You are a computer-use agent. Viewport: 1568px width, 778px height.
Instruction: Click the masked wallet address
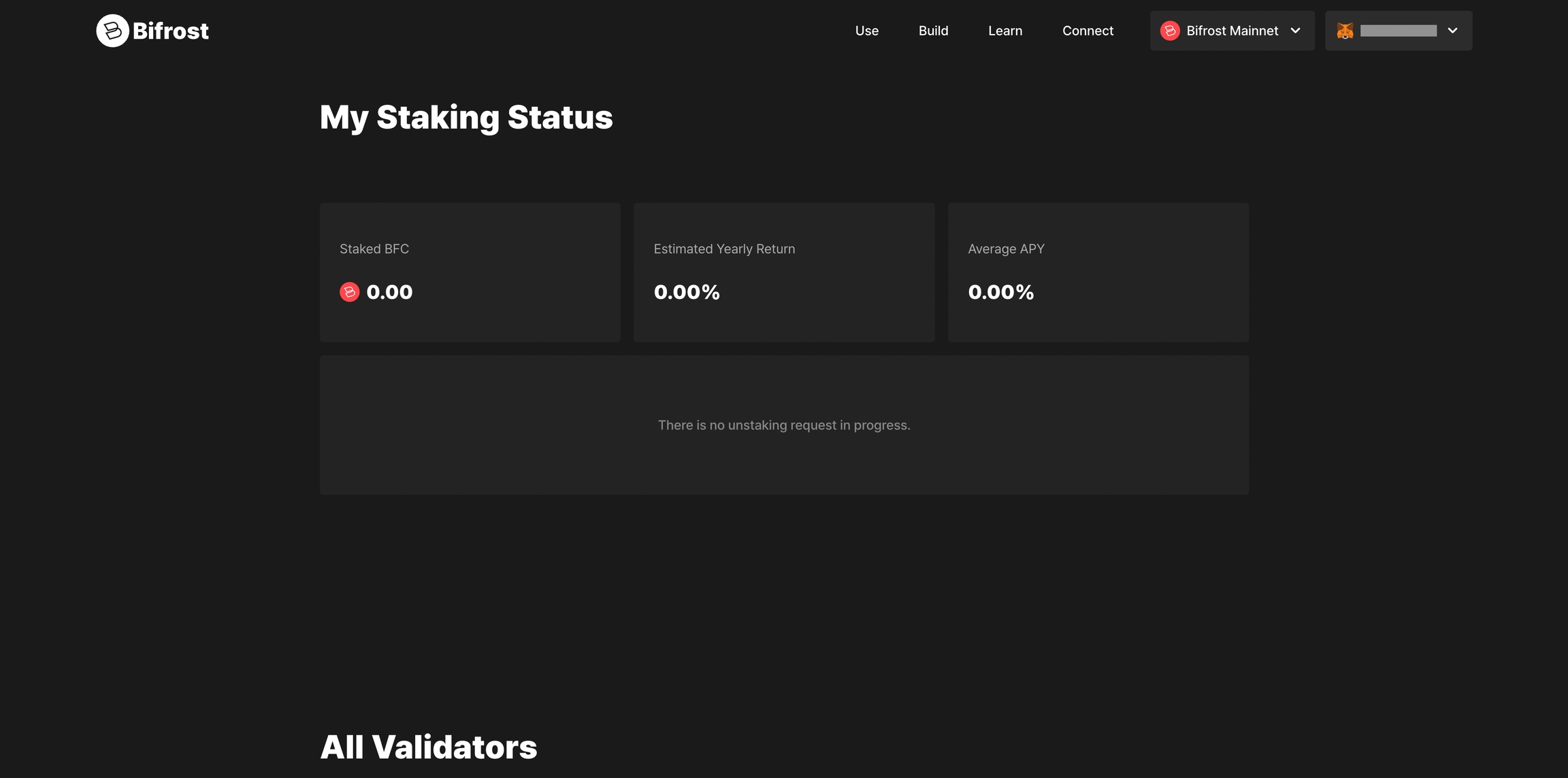click(x=1399, y=31)
